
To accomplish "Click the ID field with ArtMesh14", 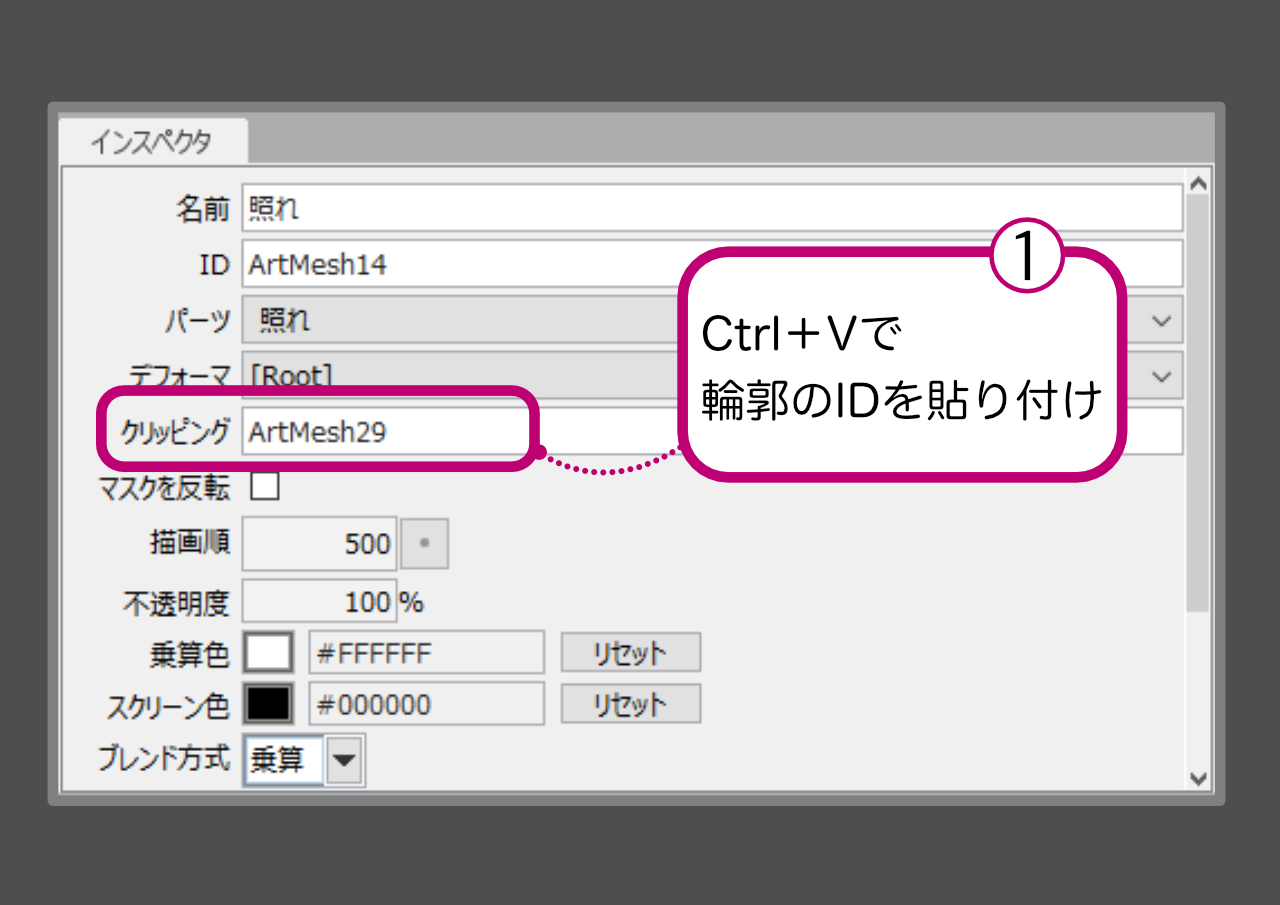I will [x=712, y=264].
